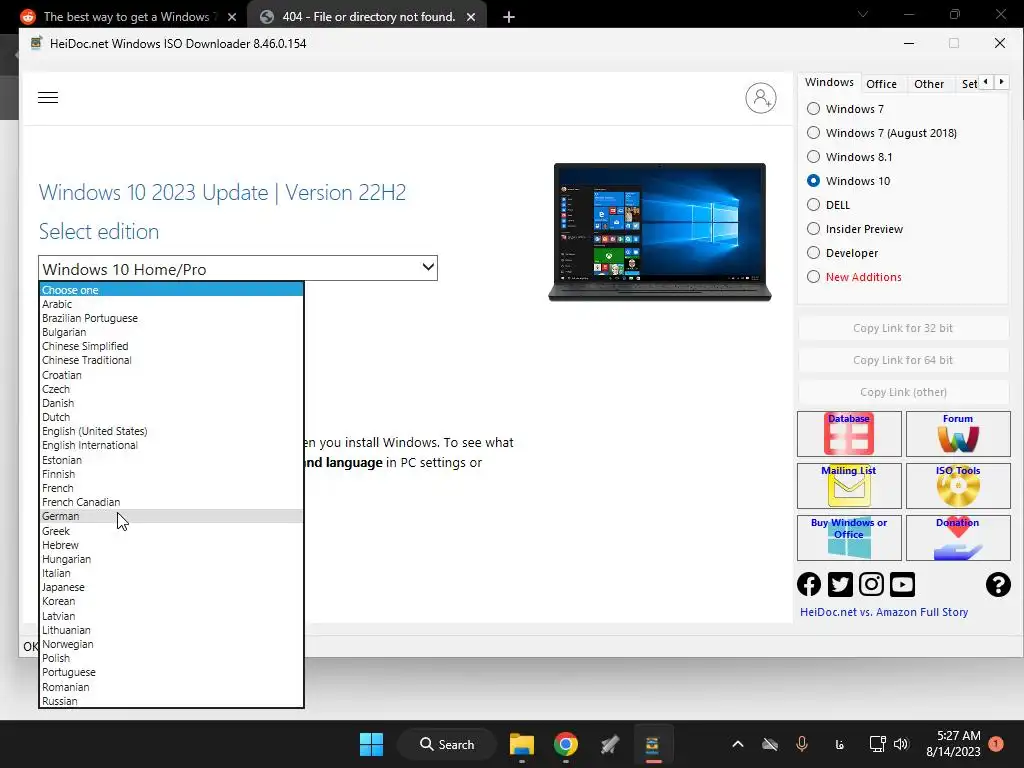The width and height of the screenshot is (1024, 768).
Task: Open the Forum tile
Action: pos(958,434)
